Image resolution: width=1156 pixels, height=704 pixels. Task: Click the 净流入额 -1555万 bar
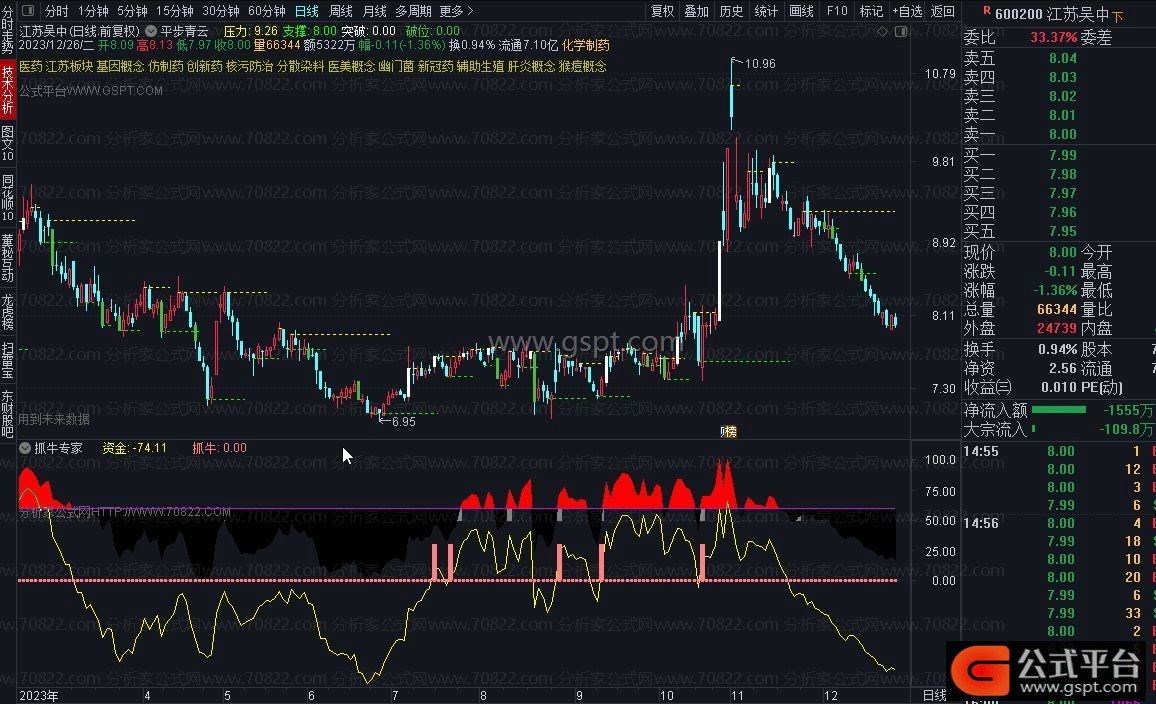1059,409
